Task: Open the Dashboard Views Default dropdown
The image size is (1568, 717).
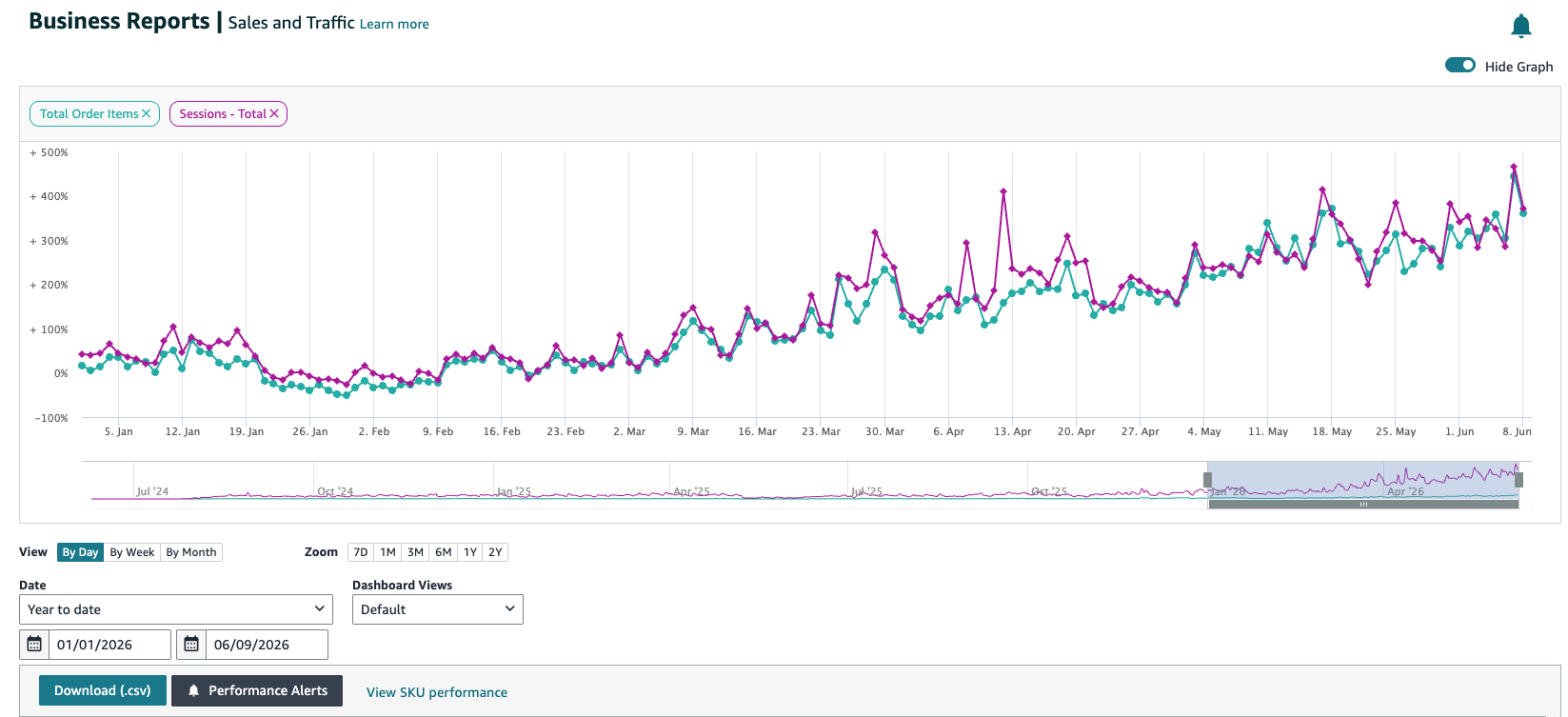Action: coord(438,609)
